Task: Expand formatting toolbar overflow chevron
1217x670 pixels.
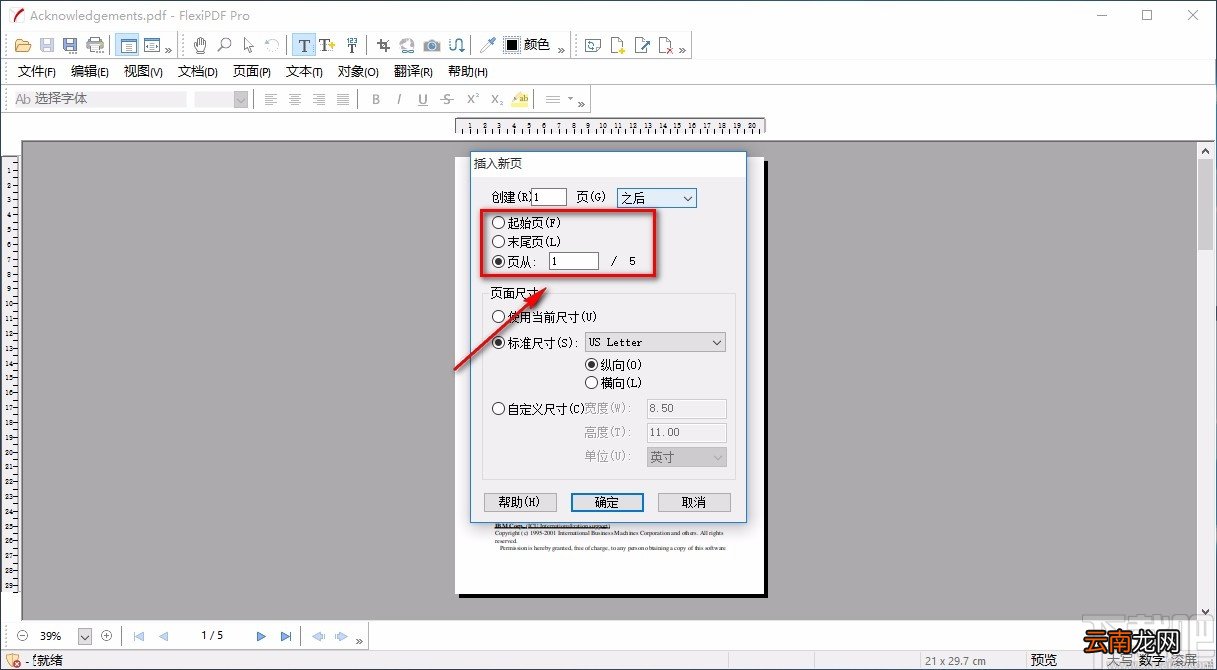Action: click(581, 103)
